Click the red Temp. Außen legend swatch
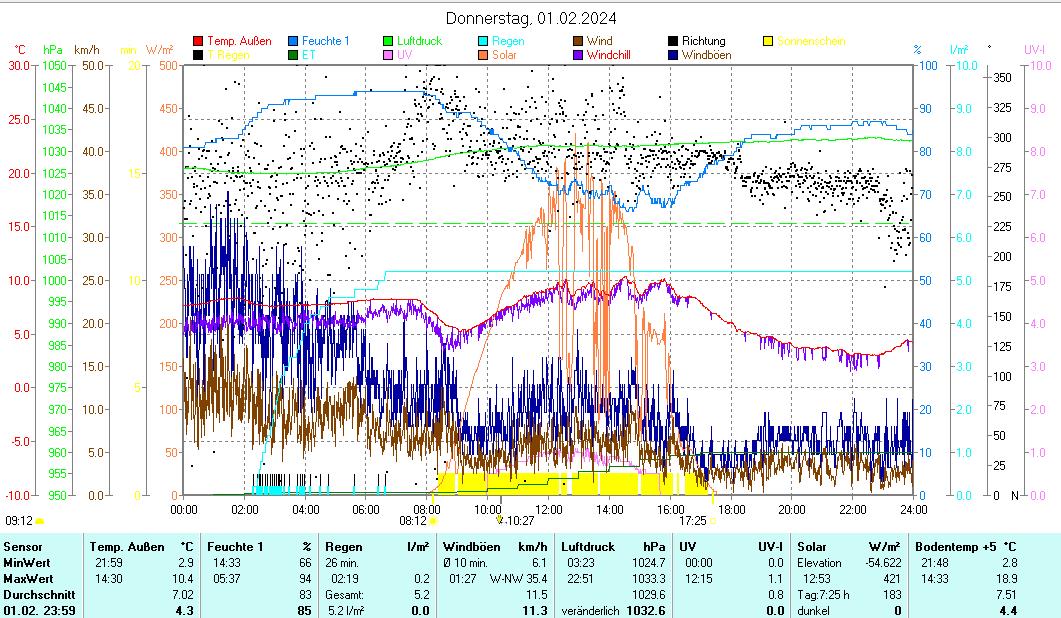This screenshot has width=1061, height=618. click(x=198, y=41)
